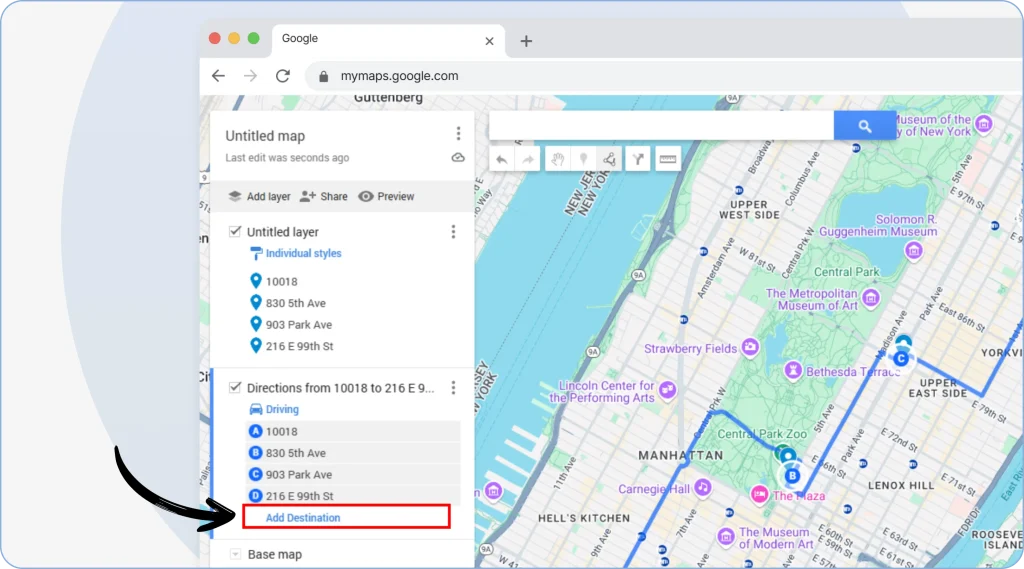Viewport: 1024px width, 569px height.
Task: Click the Museum of Modern Art icon
Action: 726,537
